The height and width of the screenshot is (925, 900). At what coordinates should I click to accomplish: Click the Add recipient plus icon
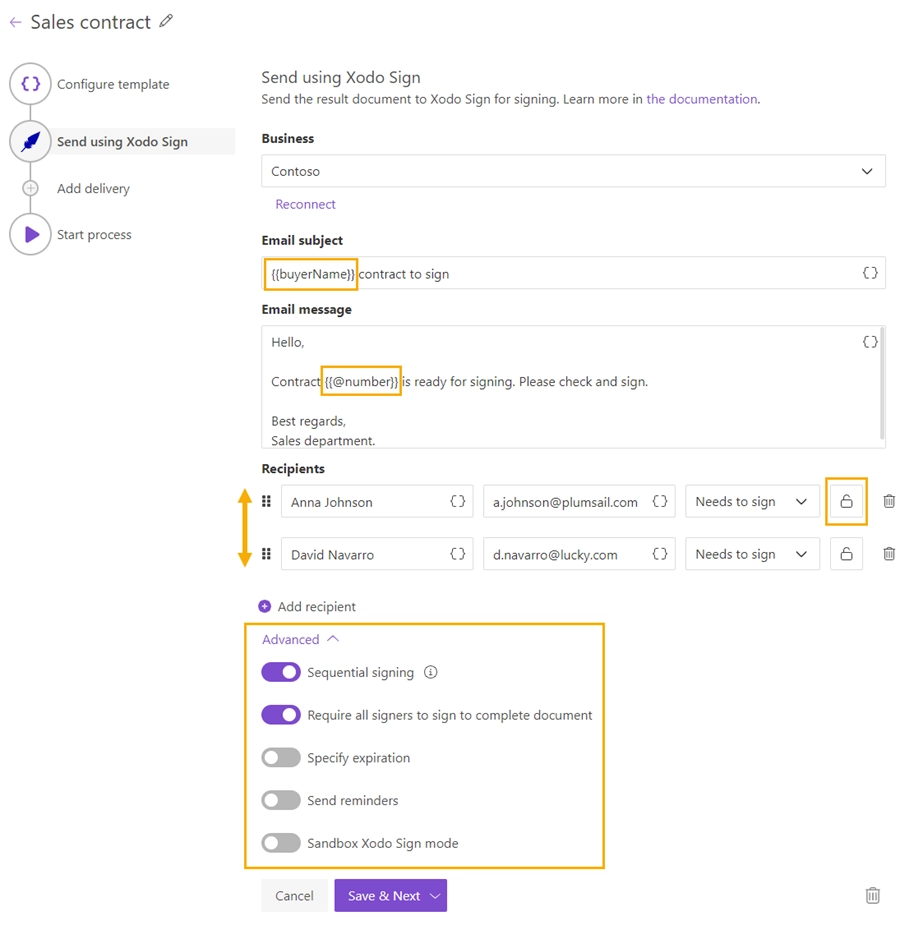pyautogui.click(x=265, y=606)
